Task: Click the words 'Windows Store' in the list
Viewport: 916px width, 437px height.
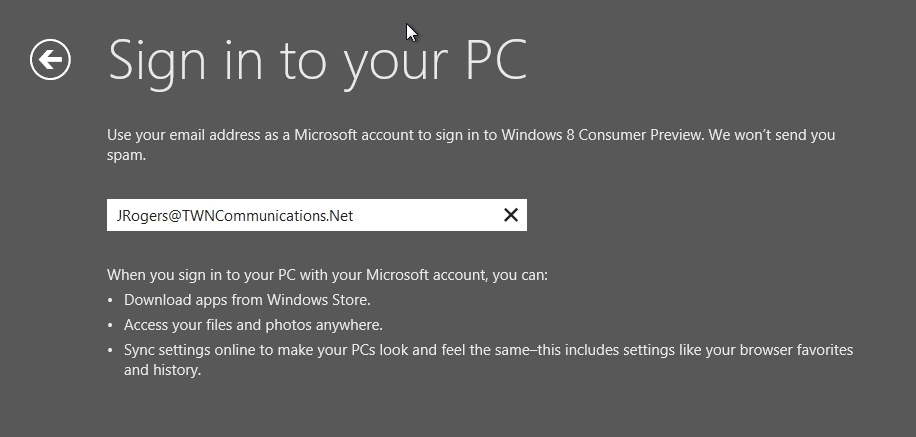Action: 318,300
